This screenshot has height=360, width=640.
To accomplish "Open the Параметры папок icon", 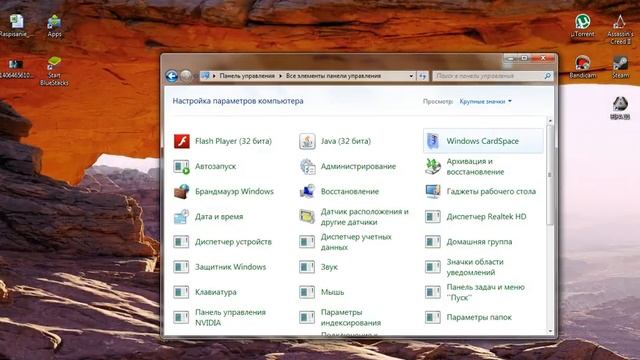I will point(433,318).
